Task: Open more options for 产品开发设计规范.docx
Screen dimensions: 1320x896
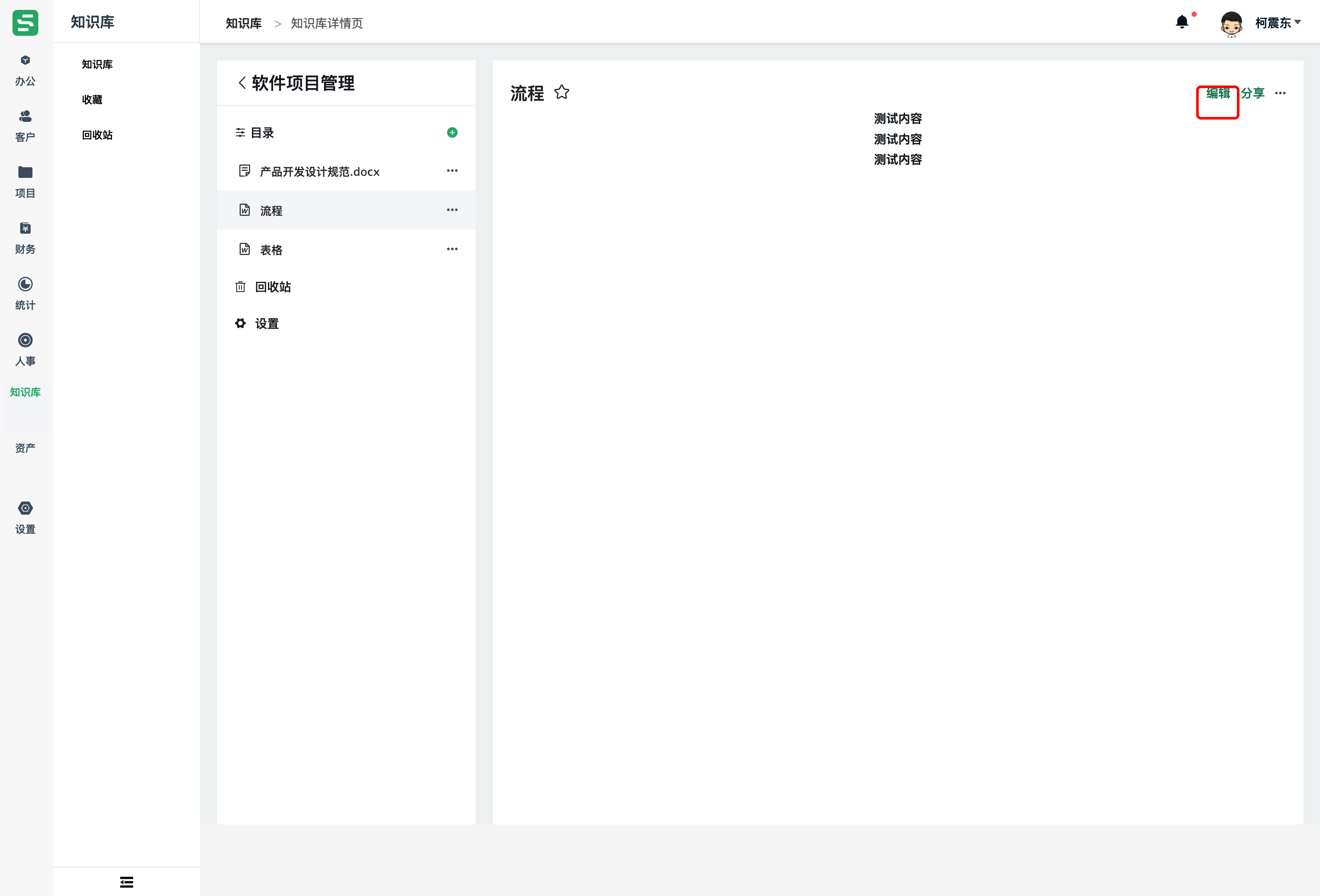Action: point(452,170)
